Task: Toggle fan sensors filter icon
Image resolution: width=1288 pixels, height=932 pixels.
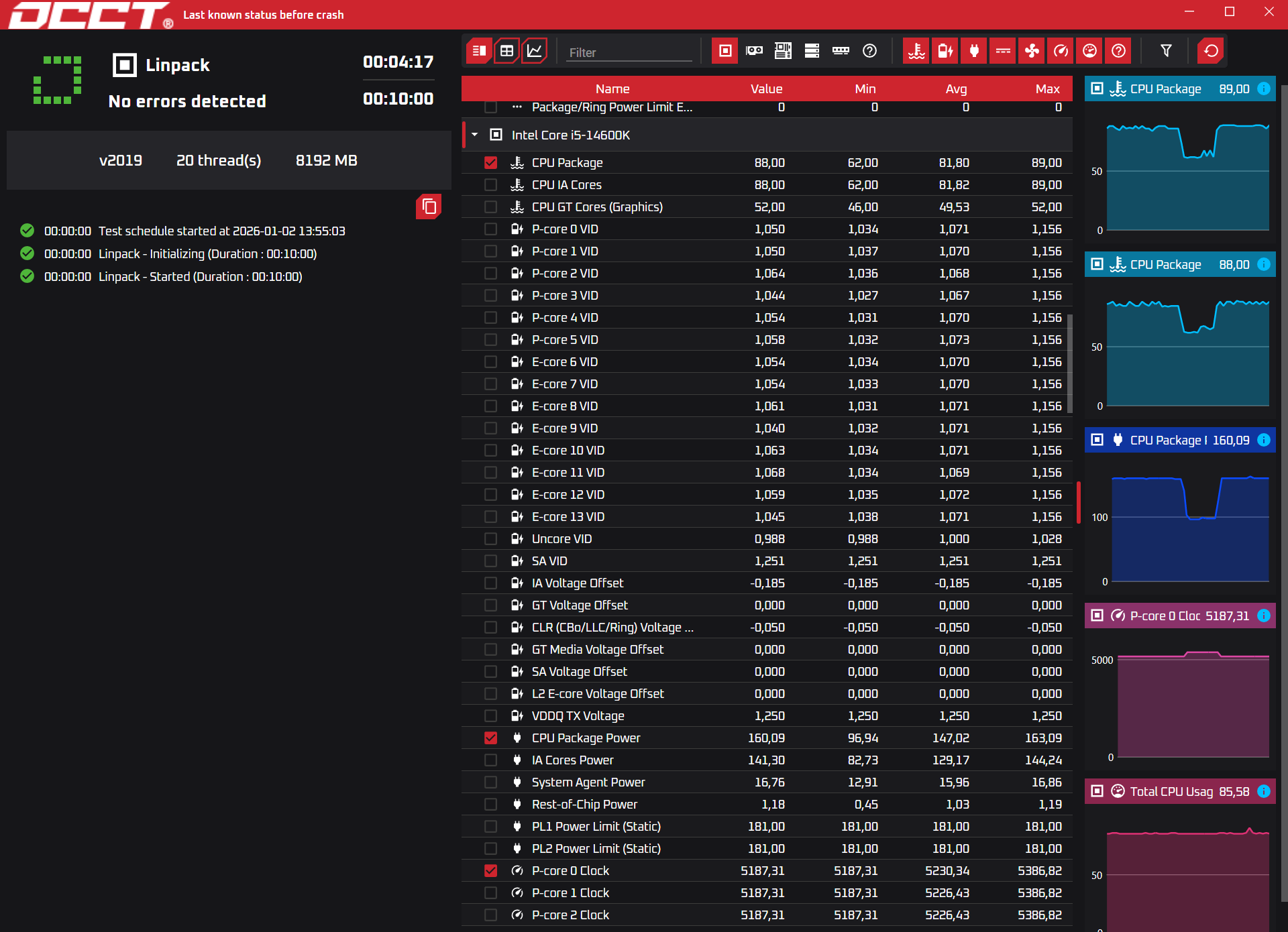Action: pos(1032,51)
